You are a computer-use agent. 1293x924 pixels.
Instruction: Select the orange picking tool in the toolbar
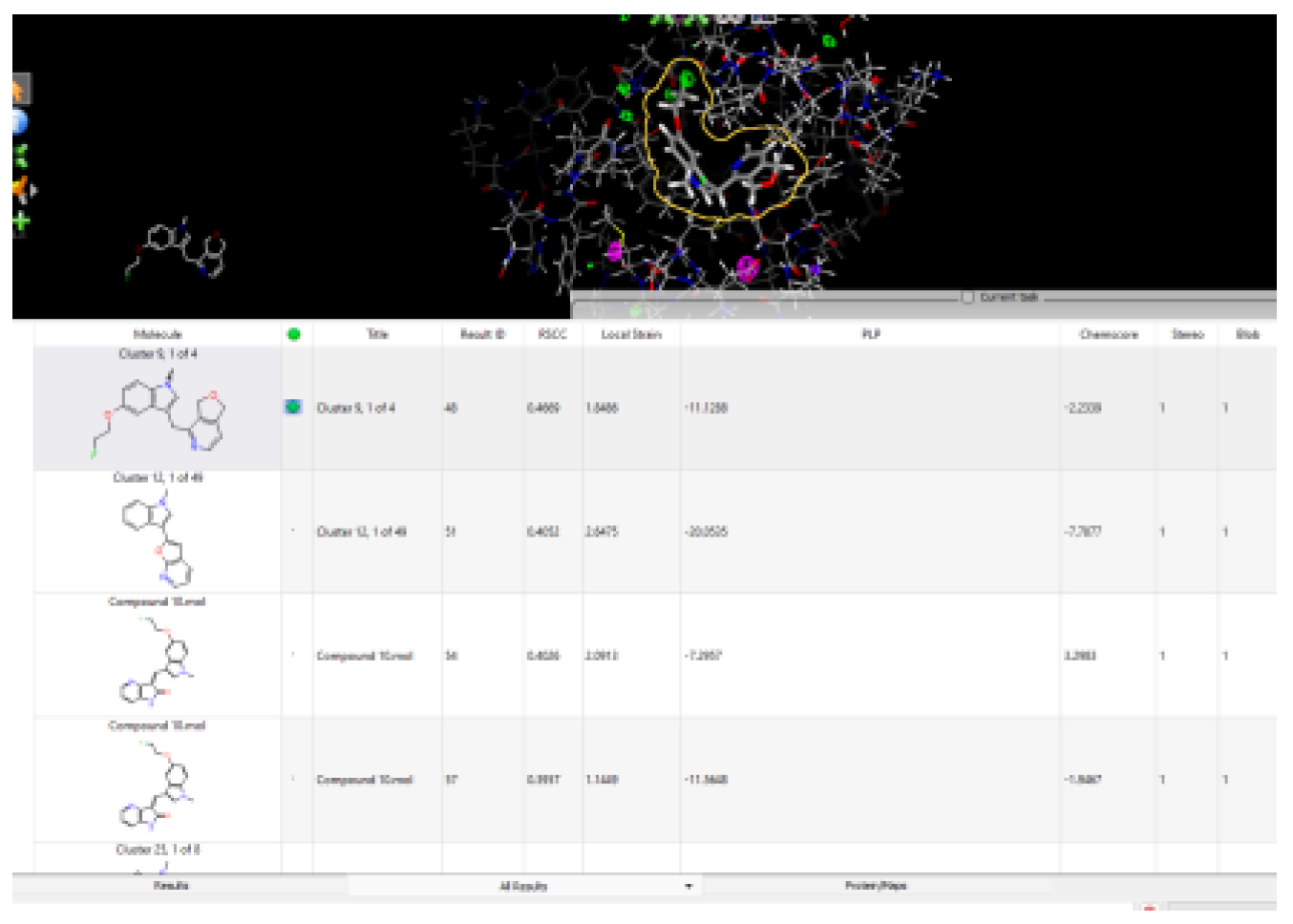[17, 91]
